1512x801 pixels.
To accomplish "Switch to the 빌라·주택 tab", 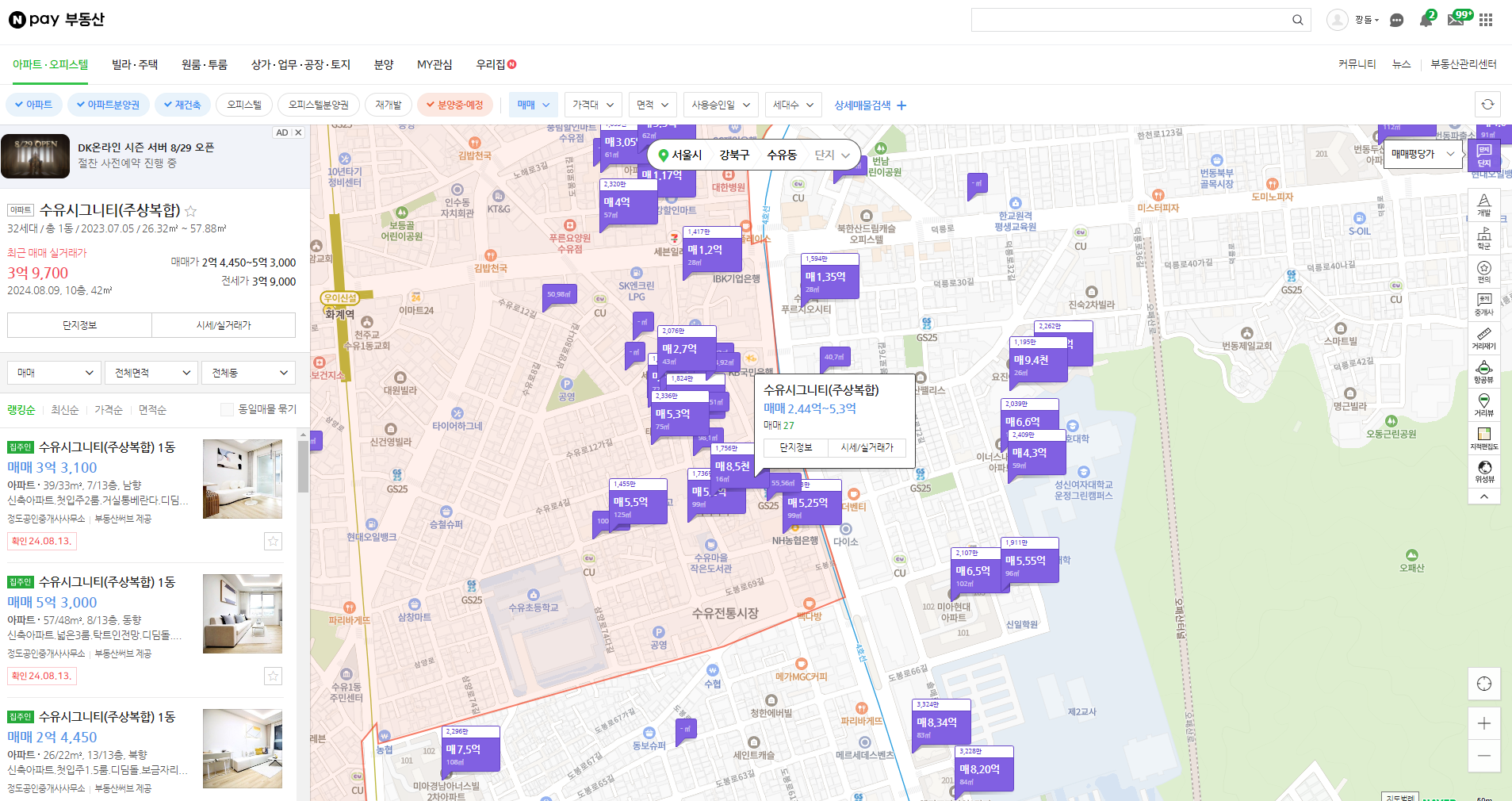I will pyautogui.click(x=135, y=65).
